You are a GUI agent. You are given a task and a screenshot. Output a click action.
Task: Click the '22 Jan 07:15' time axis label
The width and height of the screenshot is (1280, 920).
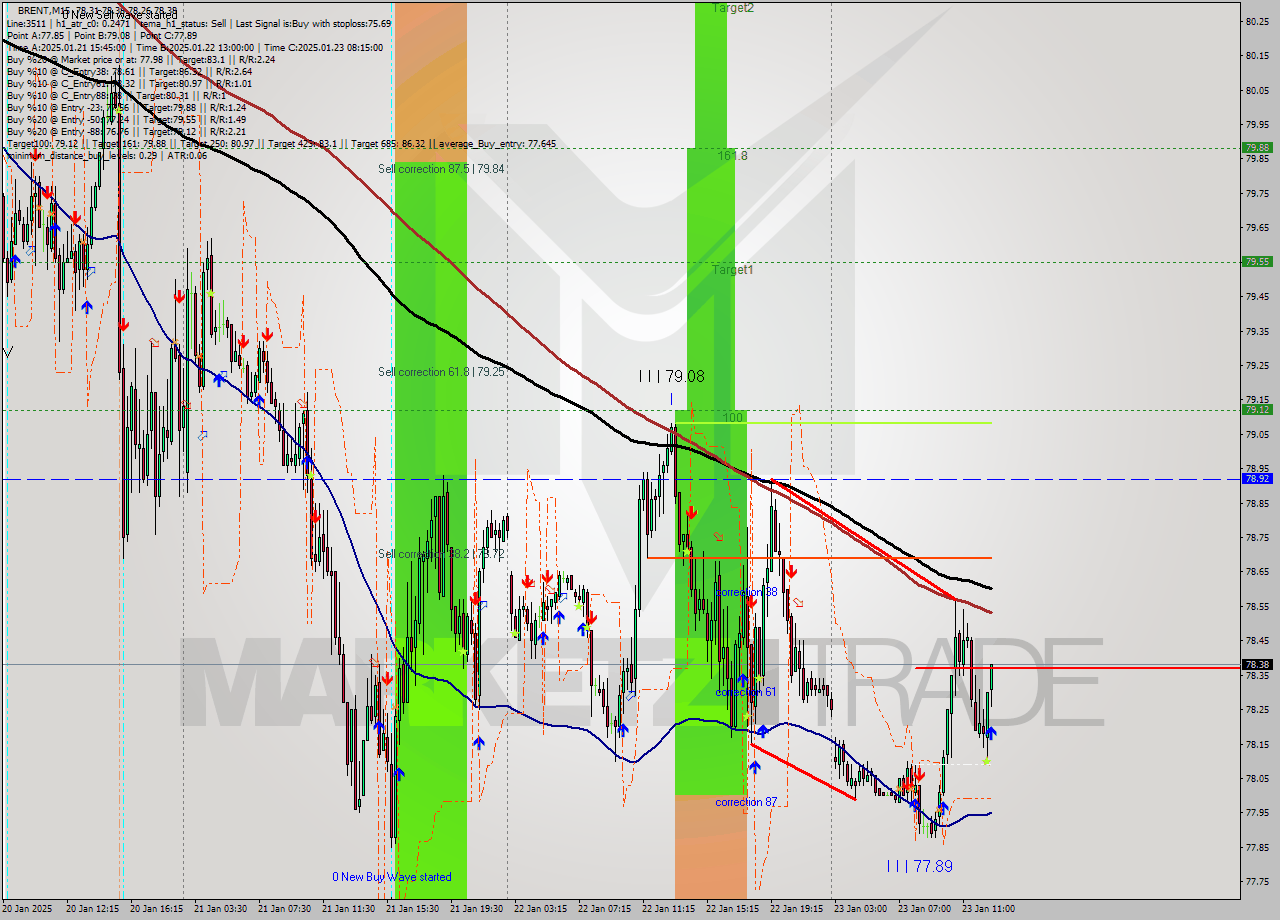pos(603,909)
